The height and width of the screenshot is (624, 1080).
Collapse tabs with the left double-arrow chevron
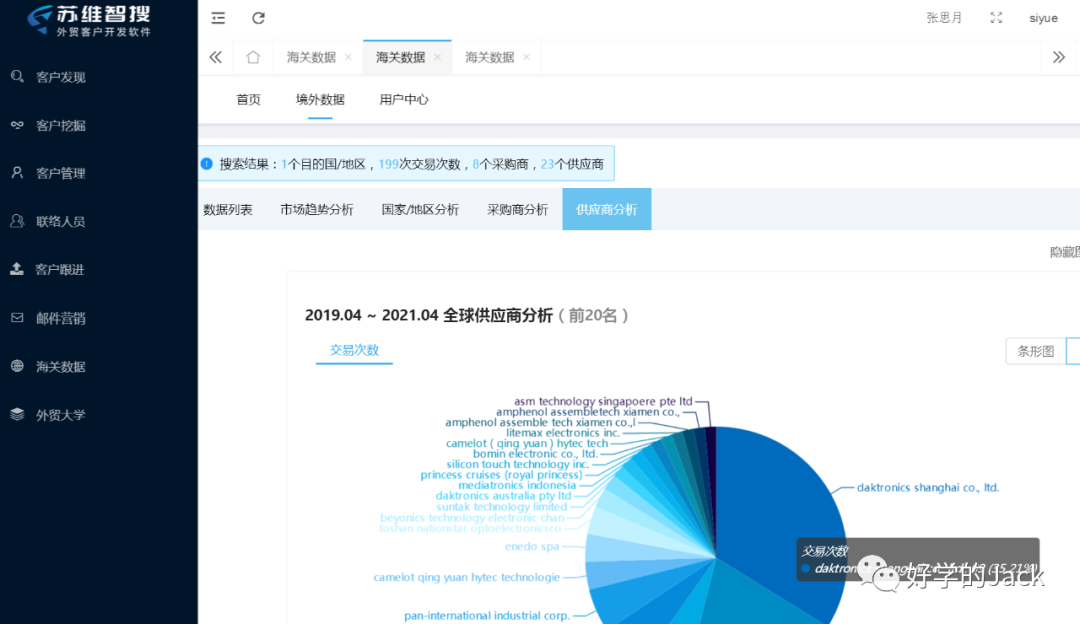coord(215,57)
